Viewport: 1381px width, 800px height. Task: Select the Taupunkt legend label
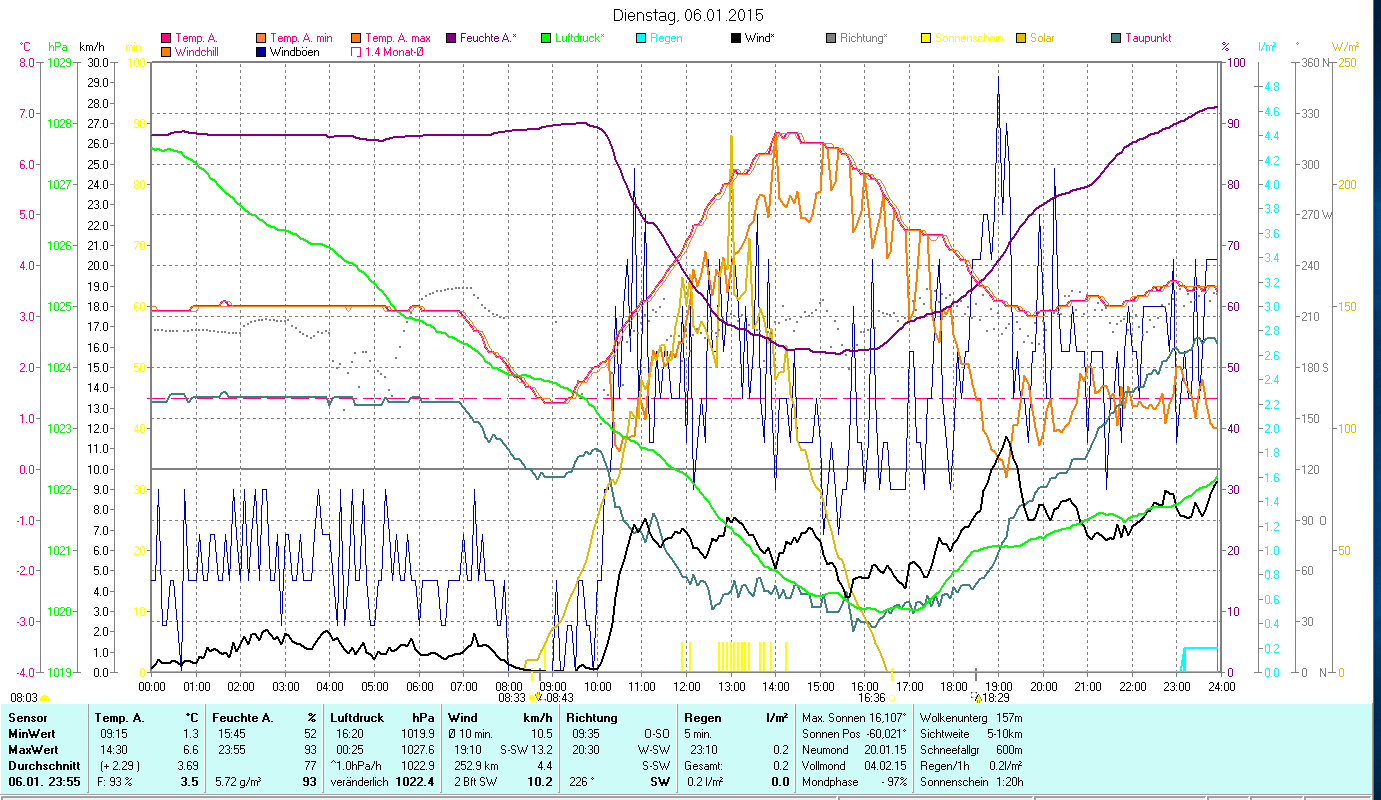(1148, 38)
